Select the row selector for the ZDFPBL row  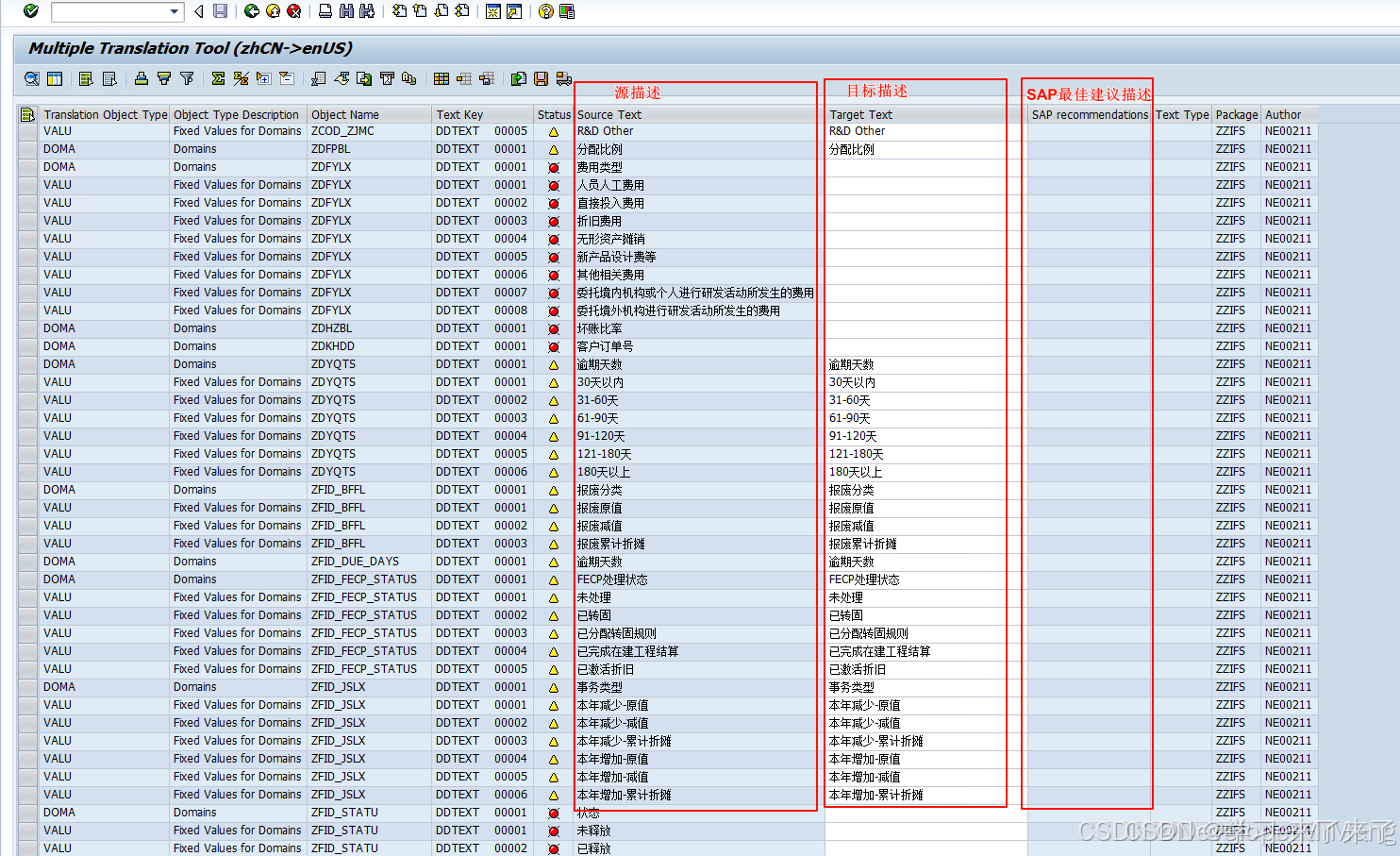tap(27, 149)
